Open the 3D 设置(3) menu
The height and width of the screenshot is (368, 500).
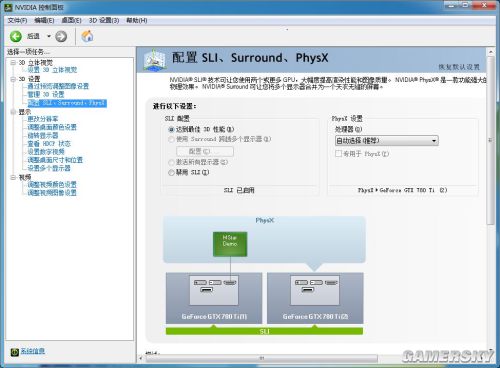point(104,20)
